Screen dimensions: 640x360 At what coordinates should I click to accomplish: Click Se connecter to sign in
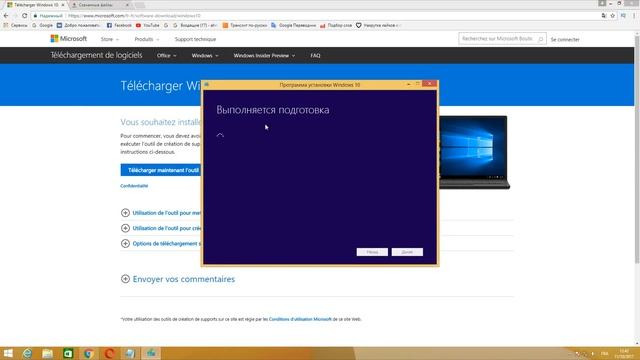[x=565, y=40]
